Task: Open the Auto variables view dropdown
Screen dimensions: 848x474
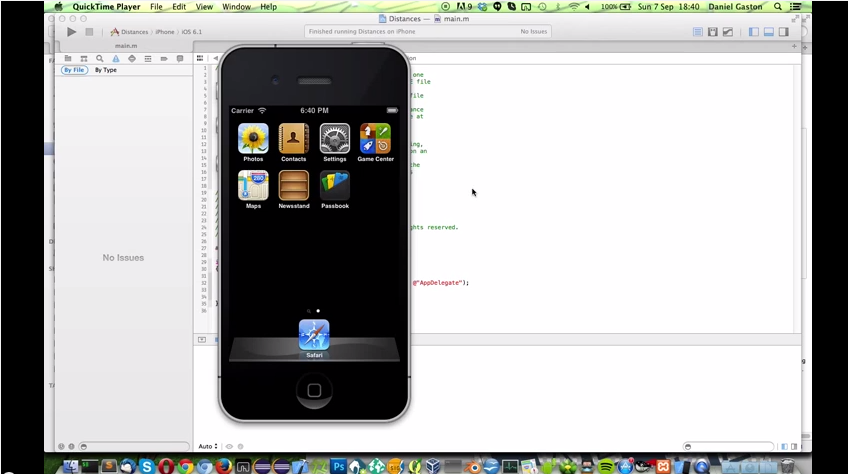Action: (208, 446)
